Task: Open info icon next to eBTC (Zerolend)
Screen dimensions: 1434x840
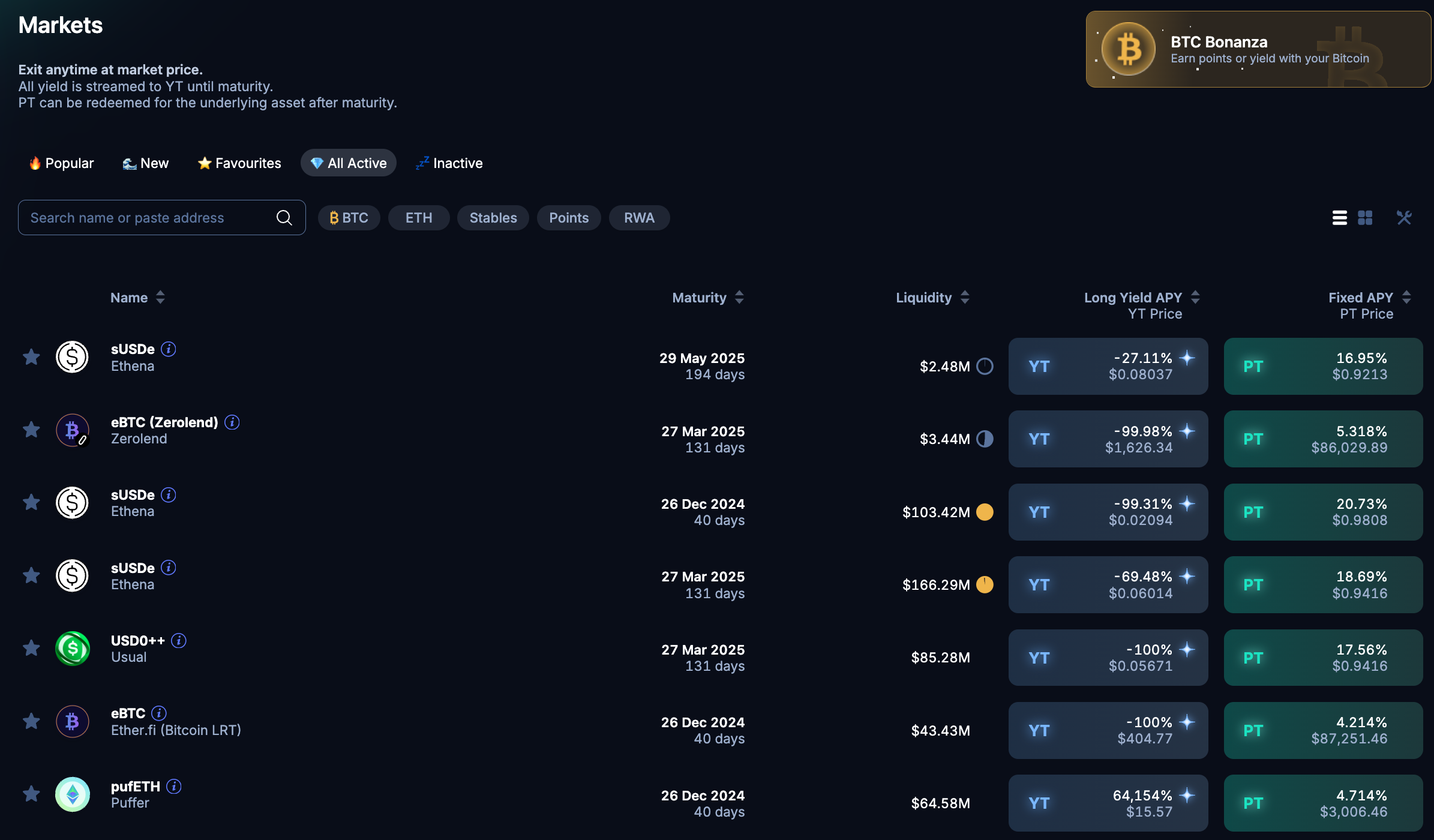Action: 232,422
